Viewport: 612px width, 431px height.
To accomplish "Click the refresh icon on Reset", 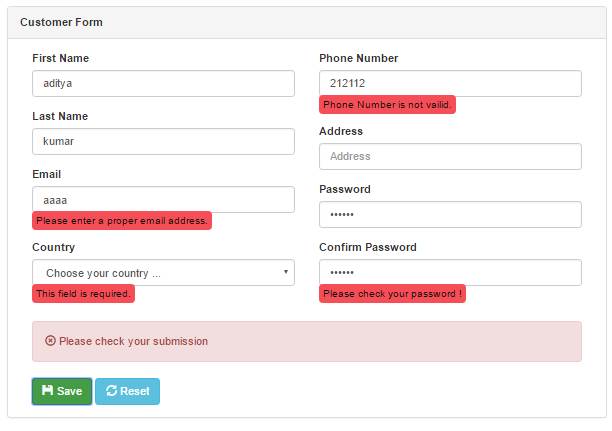I will (x=111, y=391).
